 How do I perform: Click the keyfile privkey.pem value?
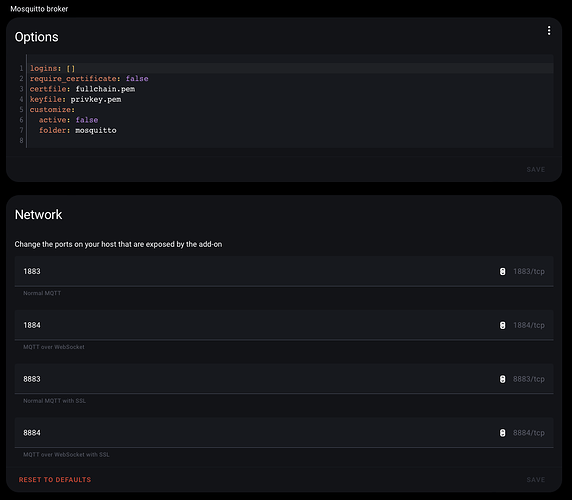pyautogui.click(x=96, y=99)
